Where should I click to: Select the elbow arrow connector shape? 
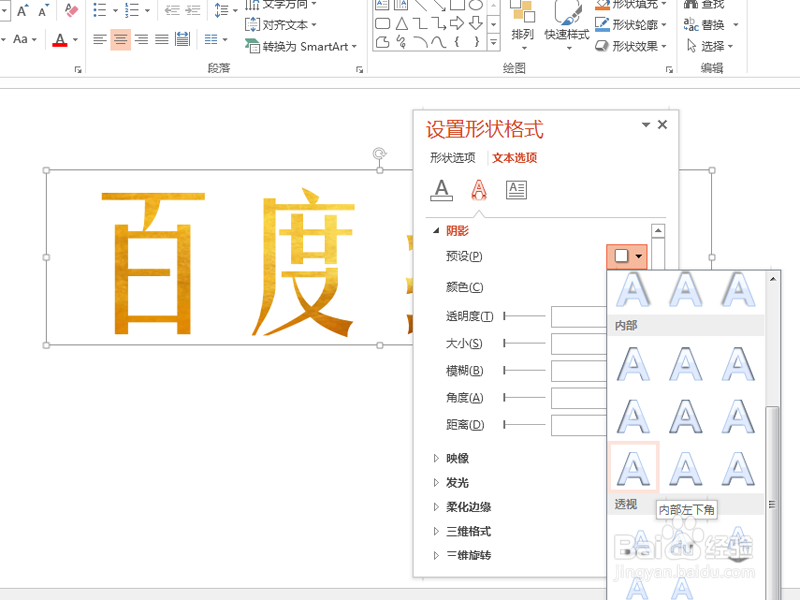click(x=439, y=23)
